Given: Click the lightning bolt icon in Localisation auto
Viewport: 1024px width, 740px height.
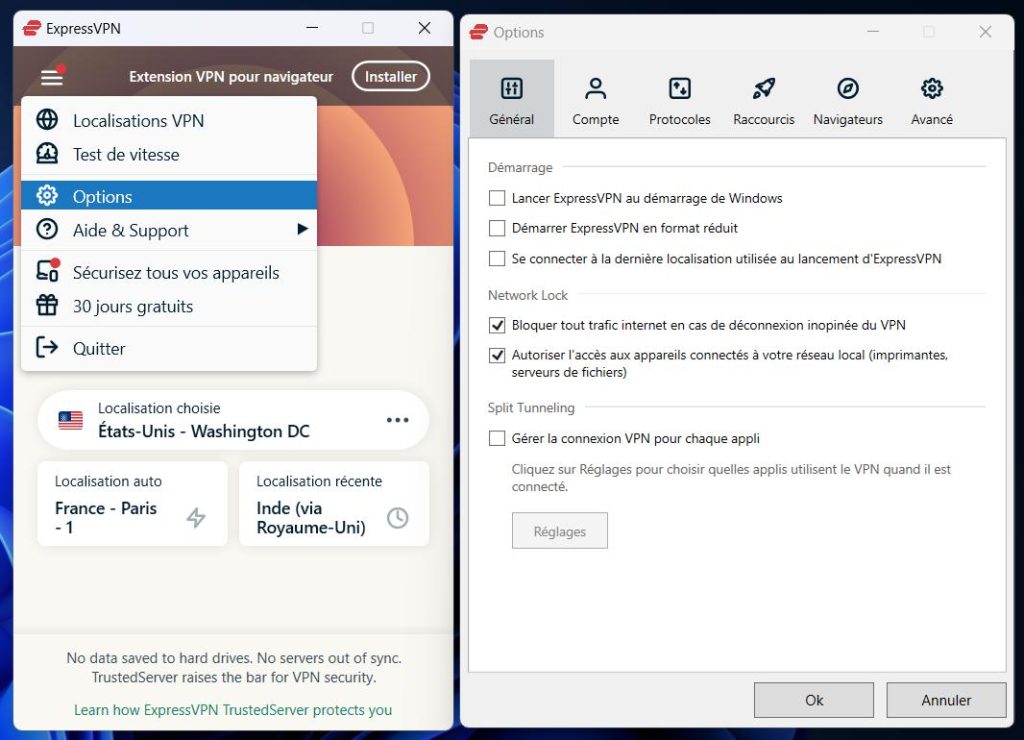Looking at the screenshot, I should click(196, 517).
